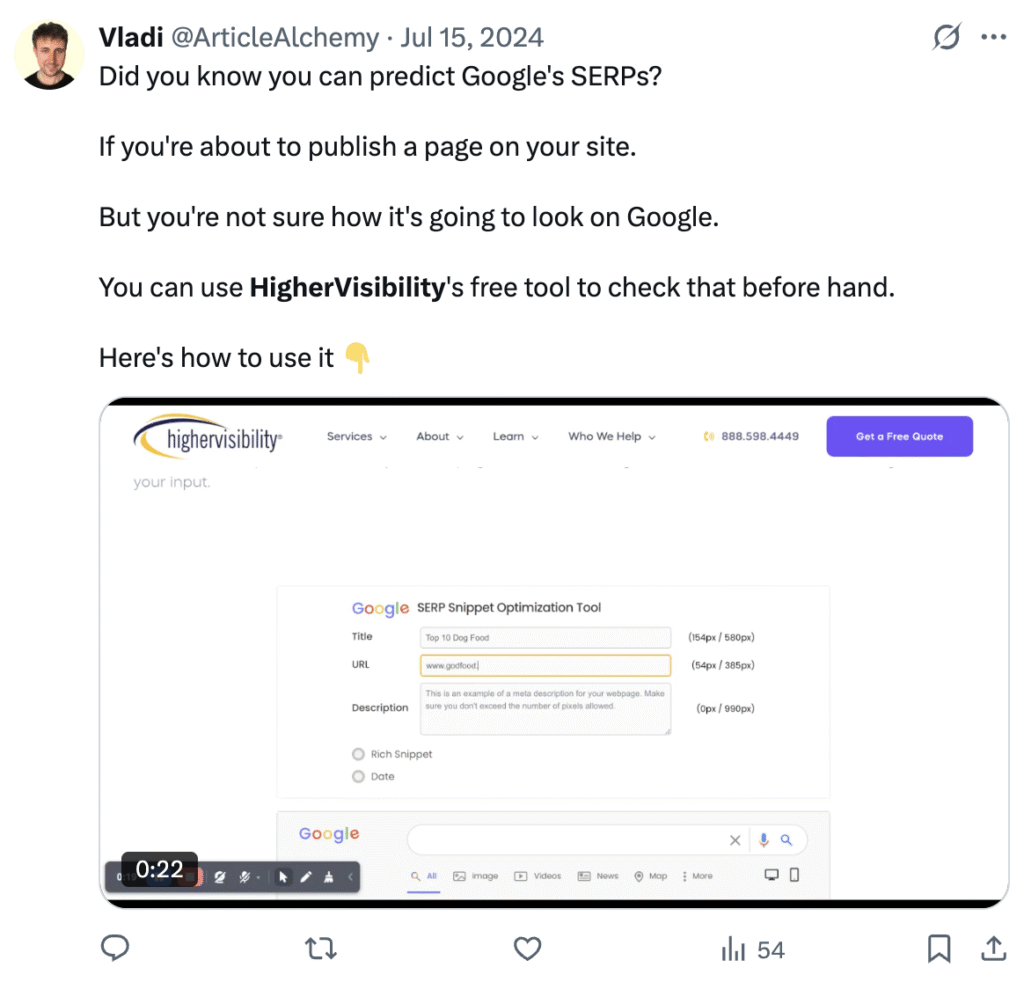The height and width of the screenshot is (982, 1024).
Task: Click the reply comment icon
Action: coord(116,948)
